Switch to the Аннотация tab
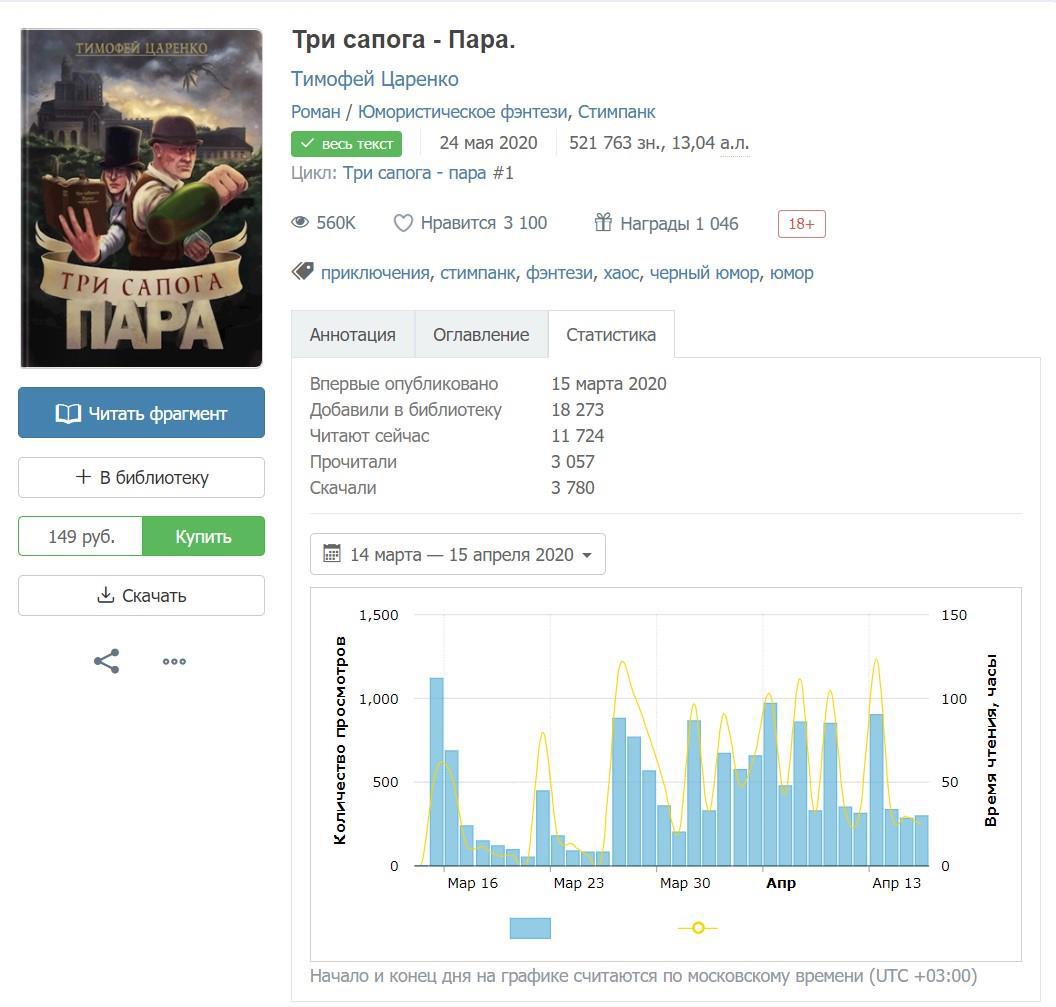The height and width of the screenshot is (1007, 1056). click(352, 335)
